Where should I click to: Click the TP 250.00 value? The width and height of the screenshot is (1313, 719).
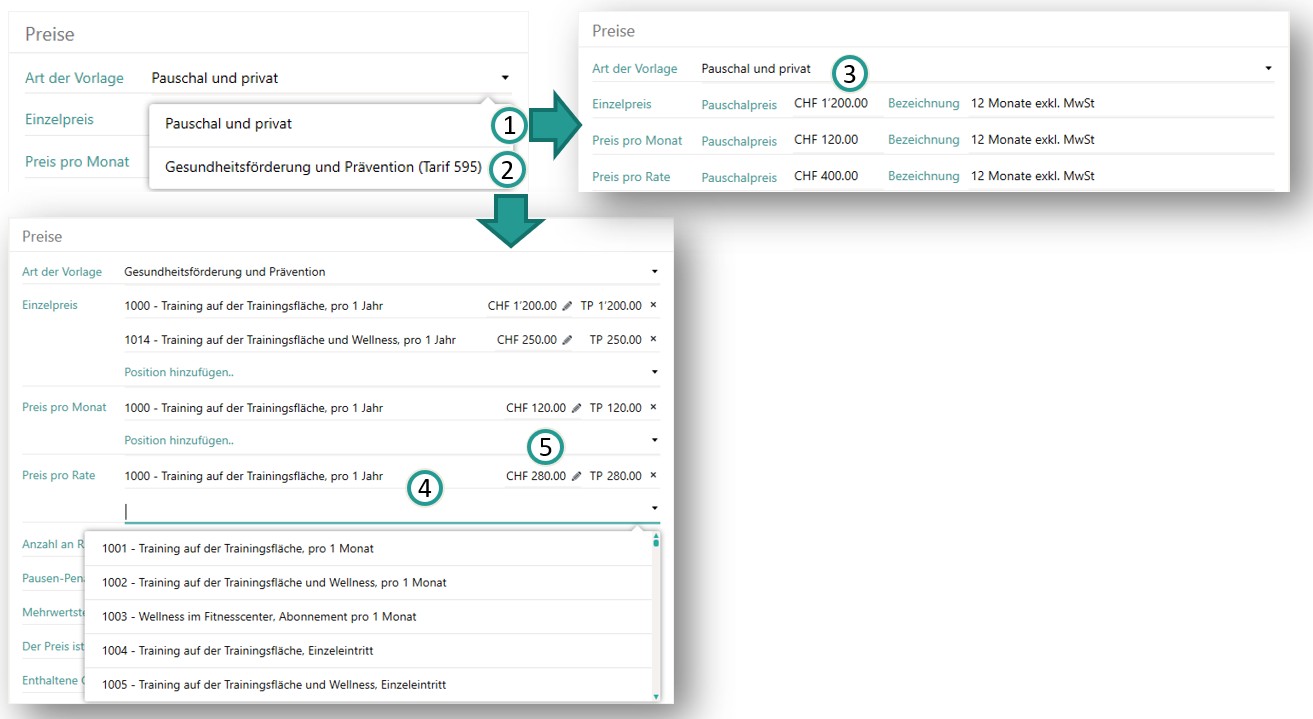click(615, 340)
